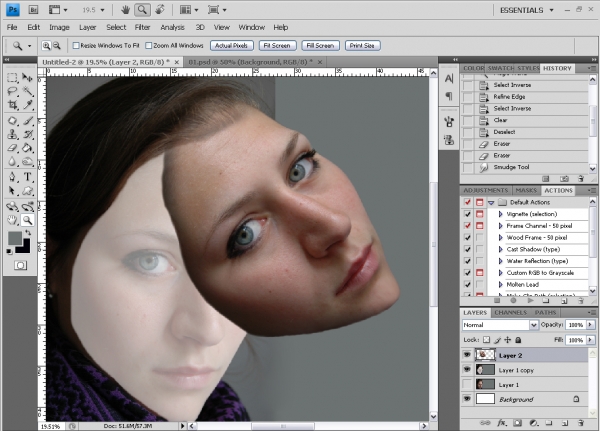Toggle Quick Mask mode

(x=20, y=265)
